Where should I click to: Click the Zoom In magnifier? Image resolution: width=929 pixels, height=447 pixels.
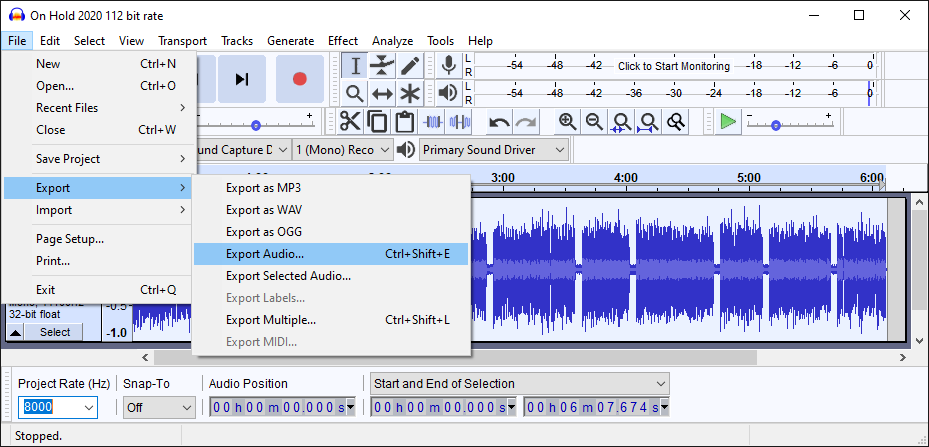(x=567, y=122)
